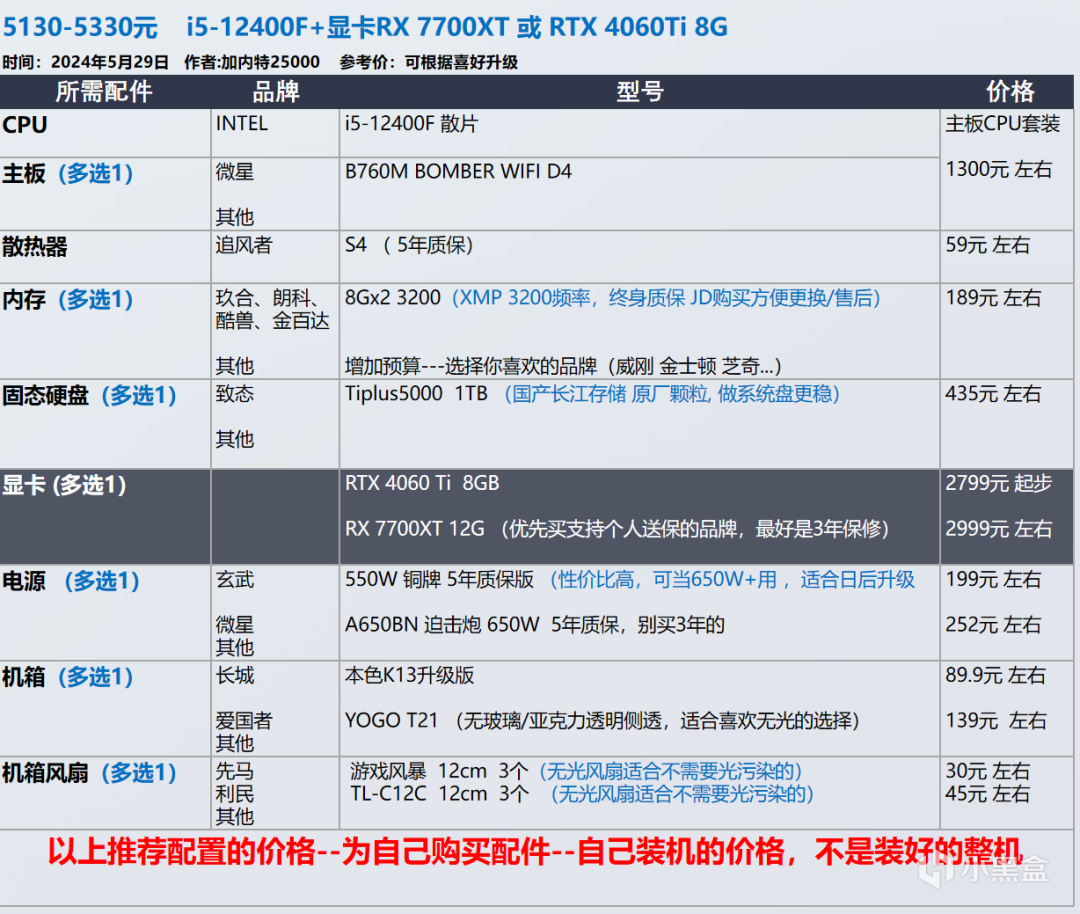The width and height of the screenshot is (1080, 914).
Task: Select the '内存 (多选1)' row label
Action: [x=68, y=300]
